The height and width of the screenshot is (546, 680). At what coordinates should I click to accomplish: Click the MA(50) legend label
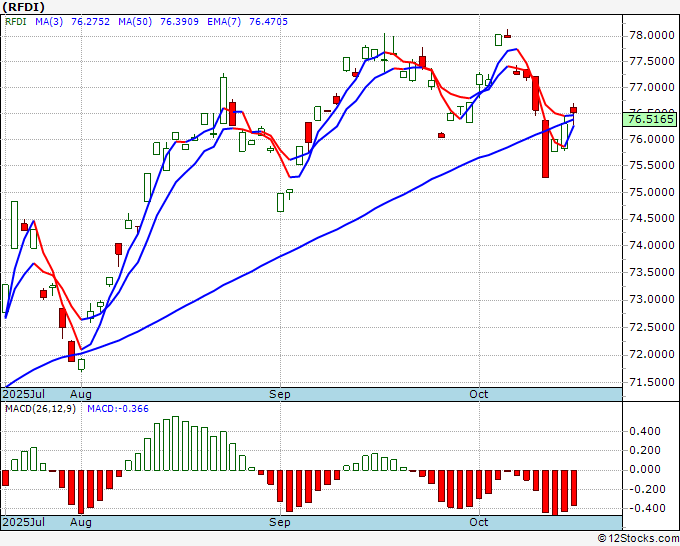click(135, 21)
